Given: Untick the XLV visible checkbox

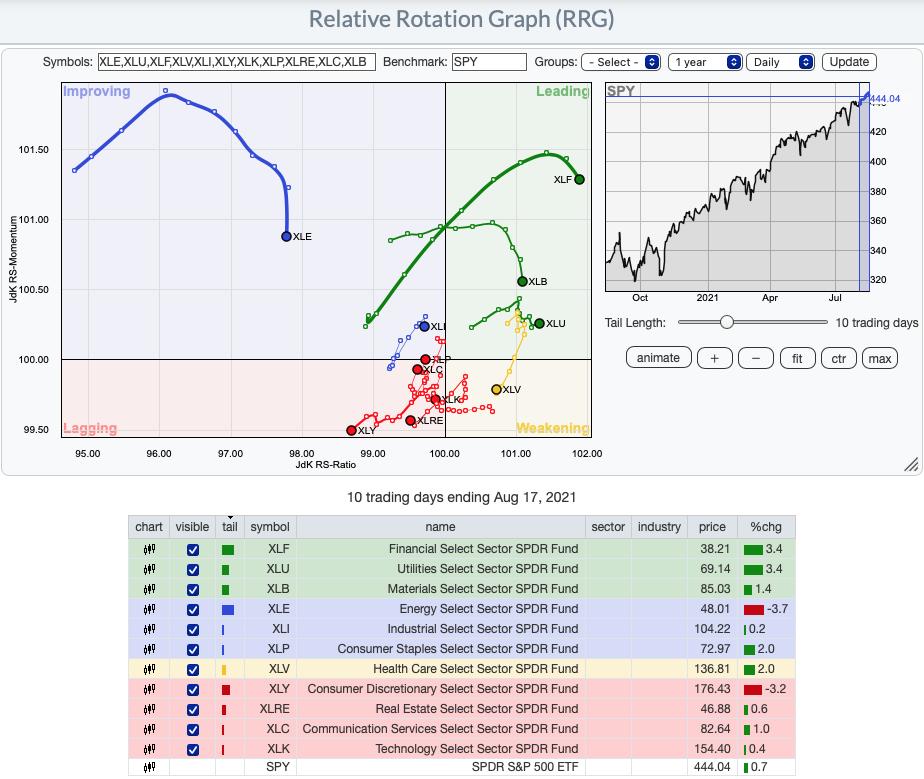Looking at the screenshot, I should tap(193, 670).
